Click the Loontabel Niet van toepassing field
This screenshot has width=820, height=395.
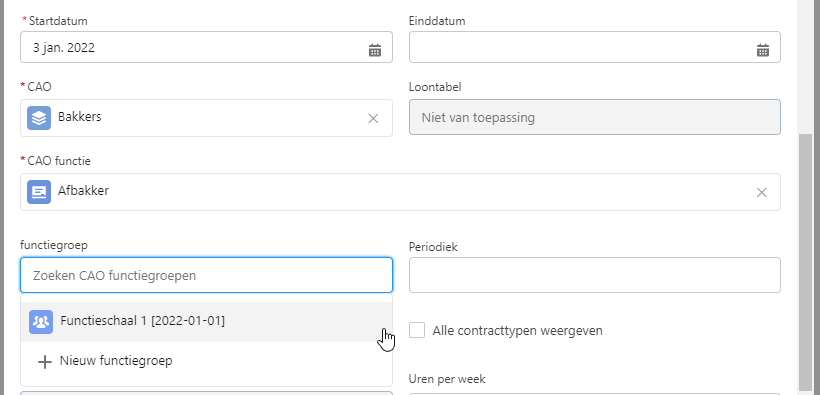click(595, 117)
